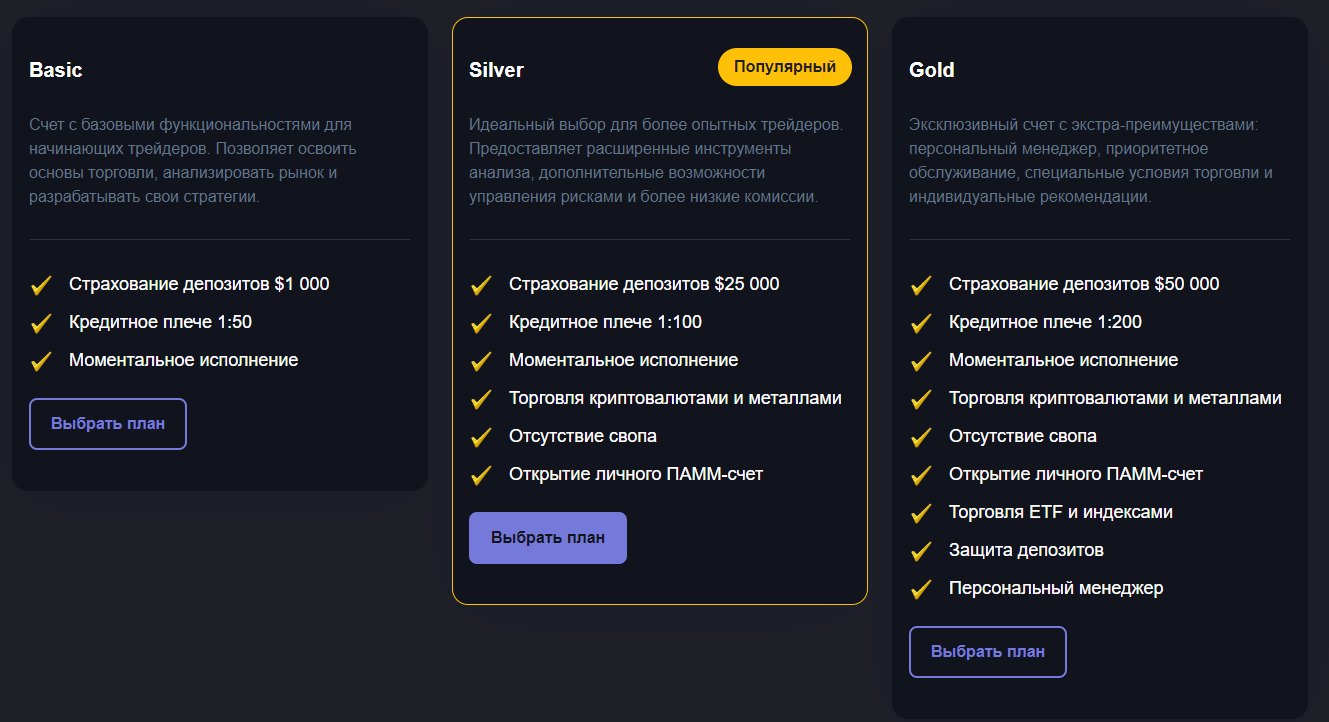Click Basic plan's 'Моментальное исполнение' feature text
This screenshot has width=1329, height=722.
pos(183,360)
